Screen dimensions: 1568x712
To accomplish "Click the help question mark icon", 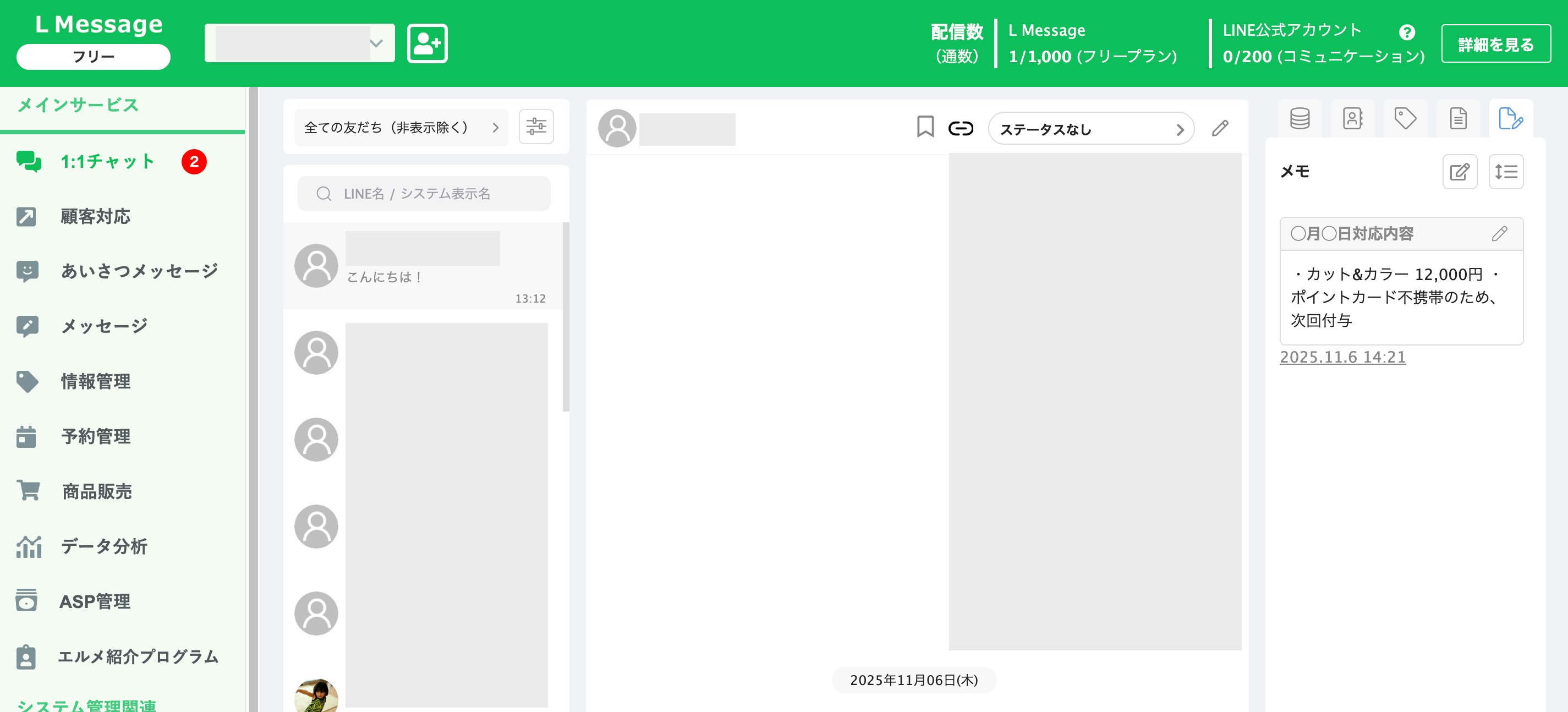I will tap(1407, 32).
